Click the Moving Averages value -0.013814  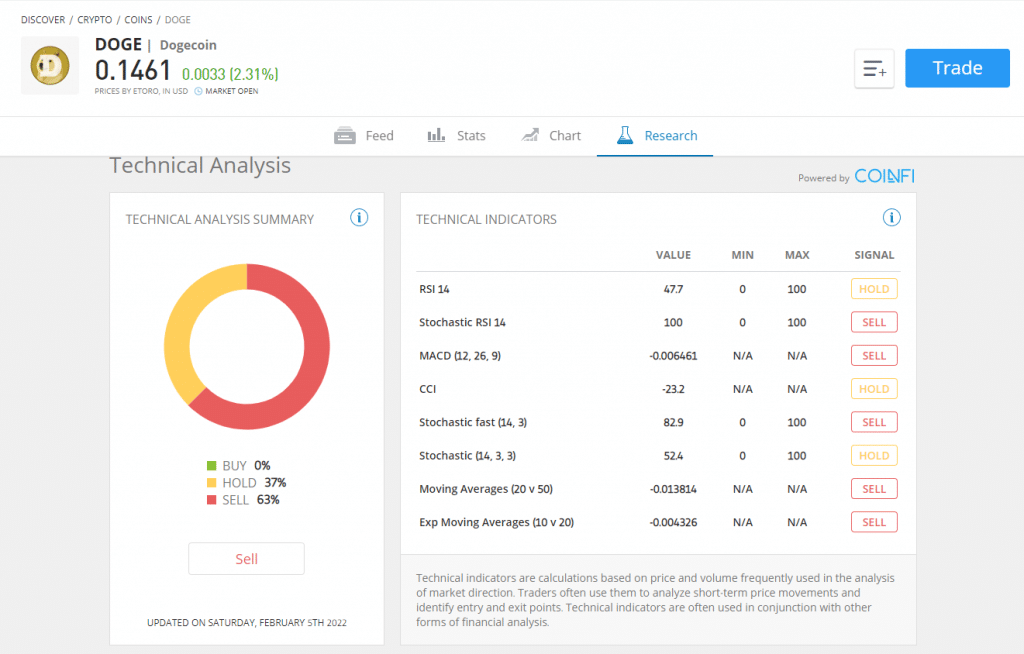coord(673,489)
